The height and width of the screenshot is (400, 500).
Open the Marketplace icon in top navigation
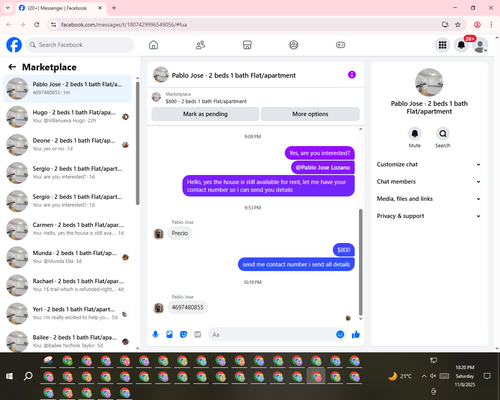click(247, 45)
